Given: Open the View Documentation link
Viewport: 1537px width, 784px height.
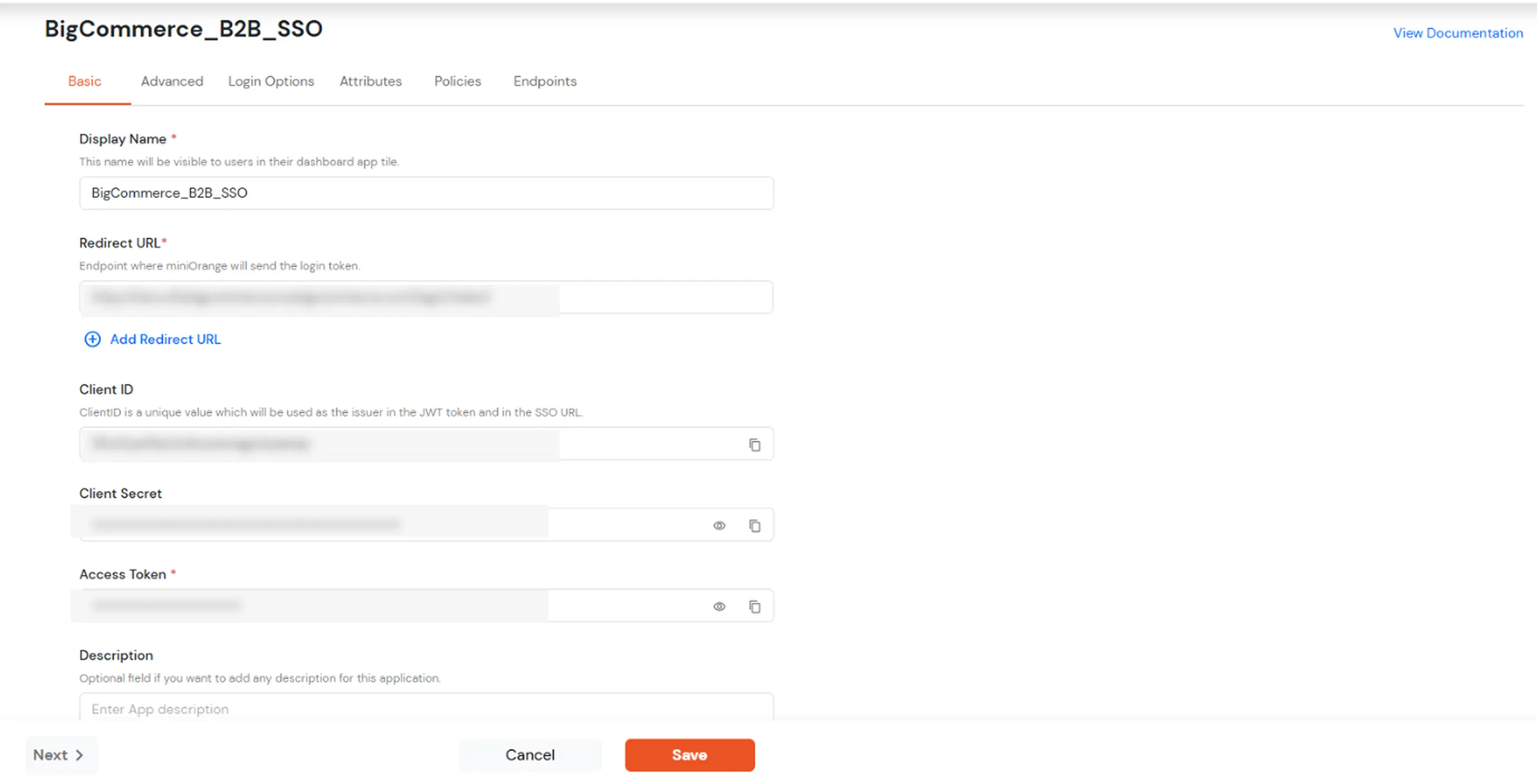Looking at the screenshot, I should [x=1458, y=33].
